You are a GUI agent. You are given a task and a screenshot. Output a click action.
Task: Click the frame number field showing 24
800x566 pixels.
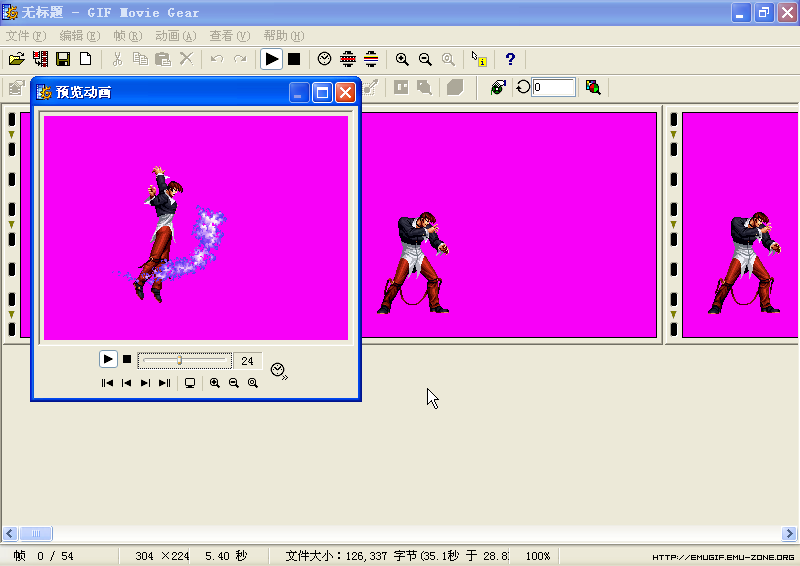click(248, 361)
